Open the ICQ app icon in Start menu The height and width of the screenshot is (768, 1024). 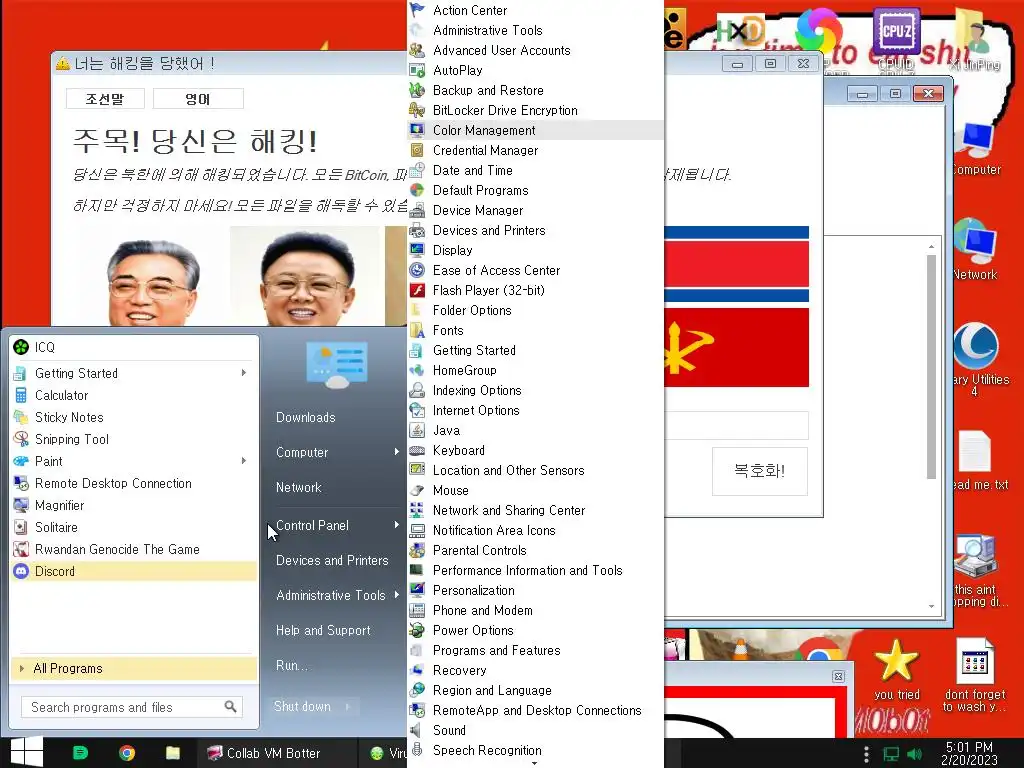[21, 347]
